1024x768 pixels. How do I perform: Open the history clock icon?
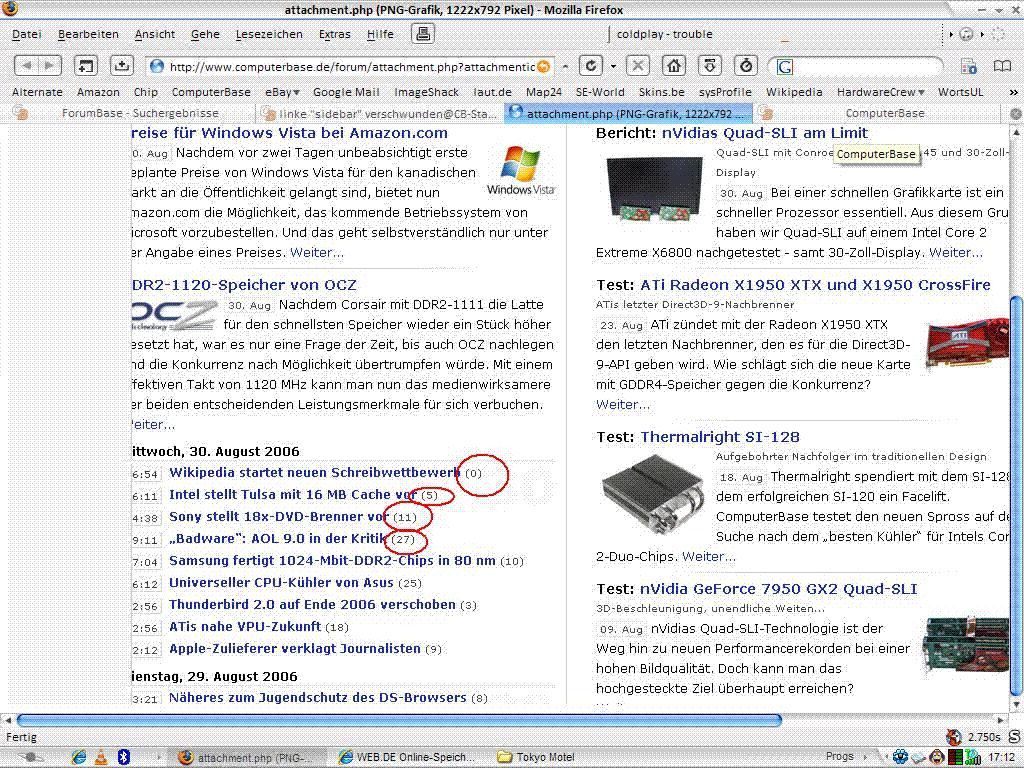[746, 66]
